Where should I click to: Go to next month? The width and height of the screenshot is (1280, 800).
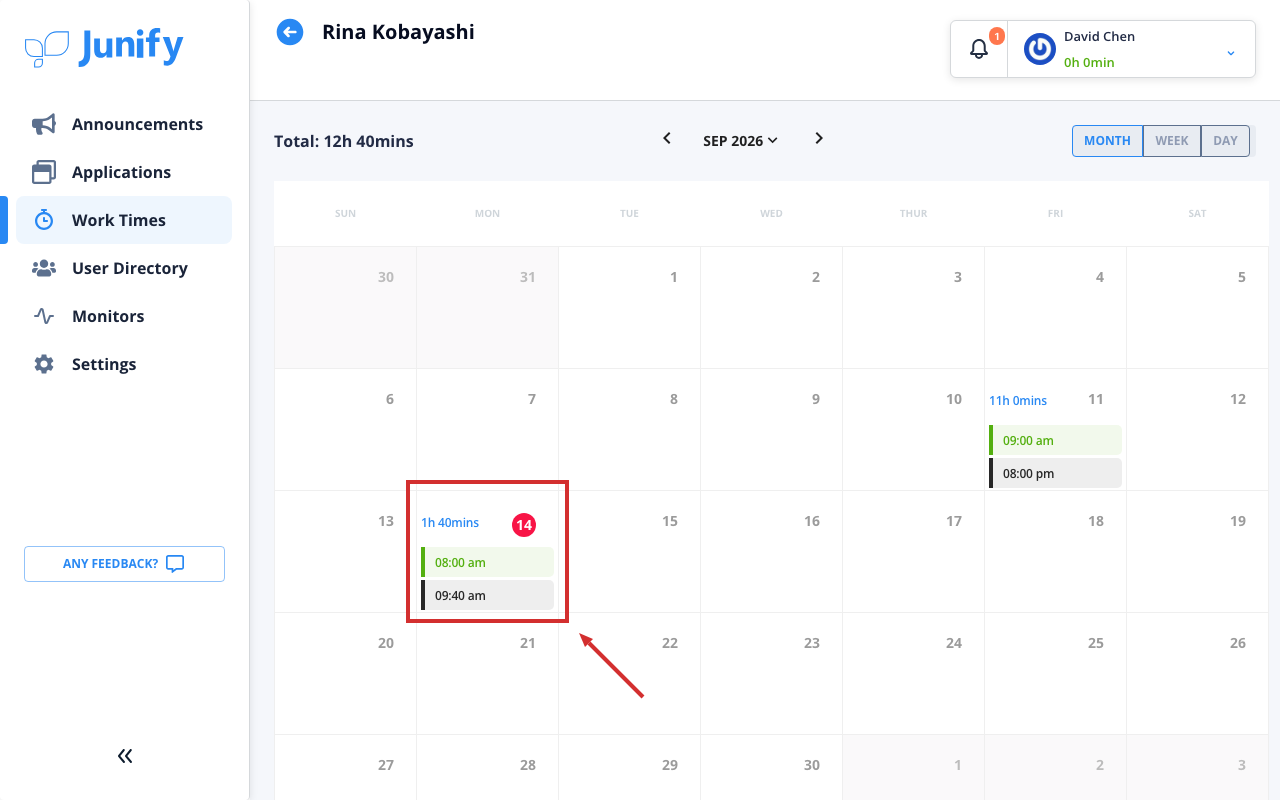point(819,139)
